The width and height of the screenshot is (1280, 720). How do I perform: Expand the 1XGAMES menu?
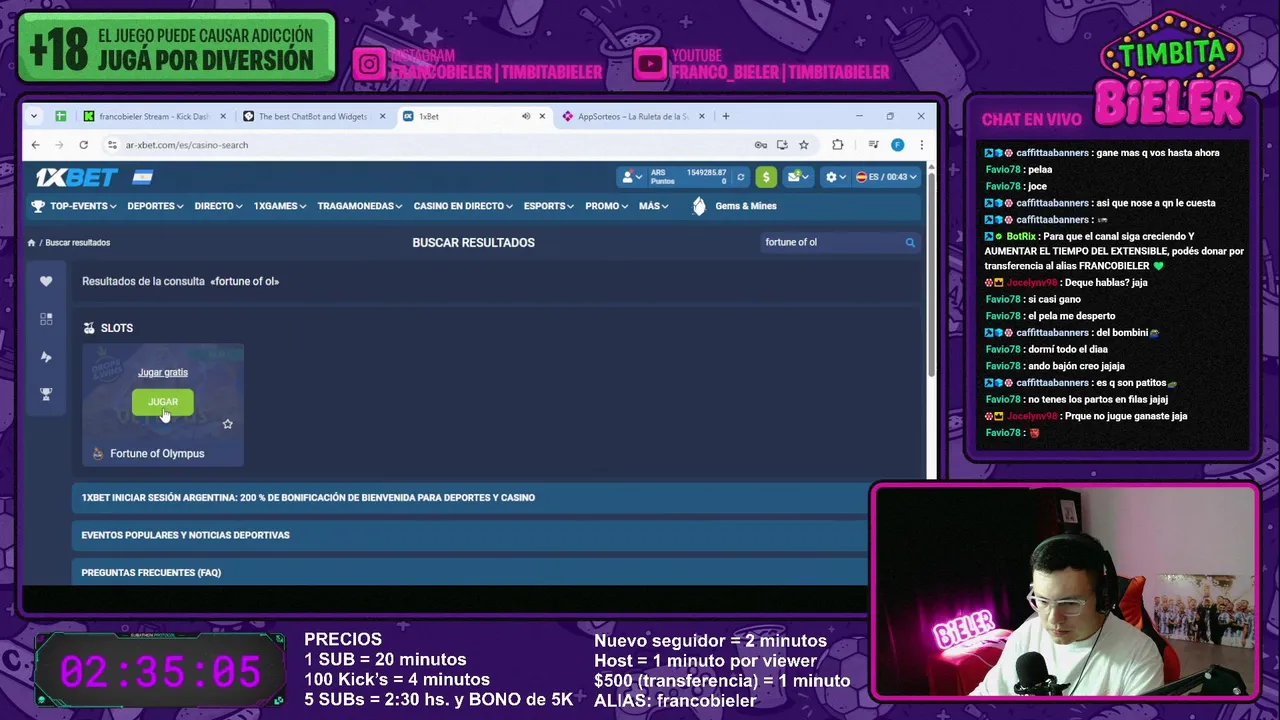pos(280,206)
